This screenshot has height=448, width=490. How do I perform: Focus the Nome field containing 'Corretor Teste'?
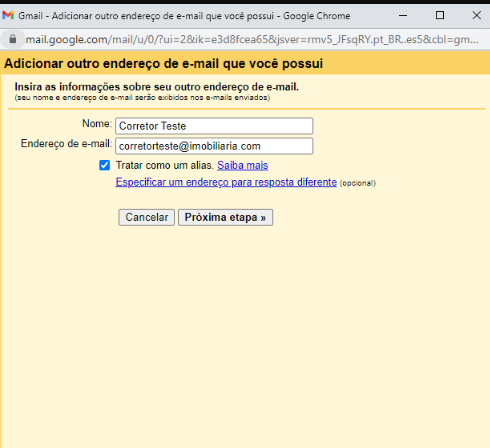click(214, 126)
